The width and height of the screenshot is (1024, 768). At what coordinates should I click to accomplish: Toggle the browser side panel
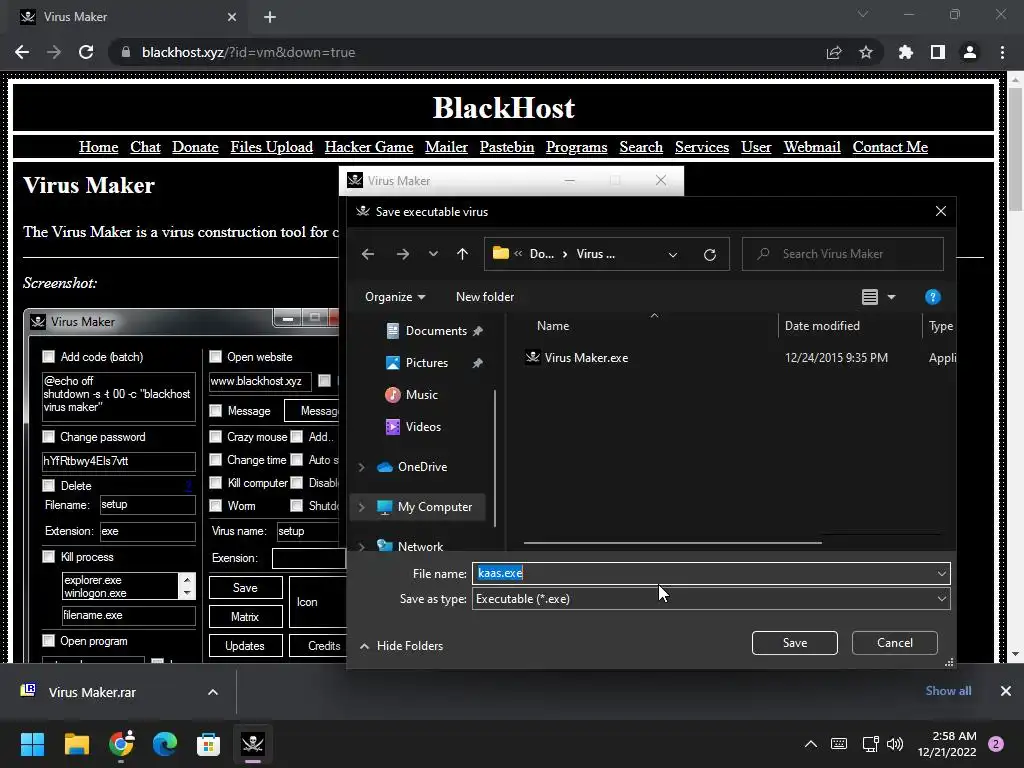(x=938, y=52)
